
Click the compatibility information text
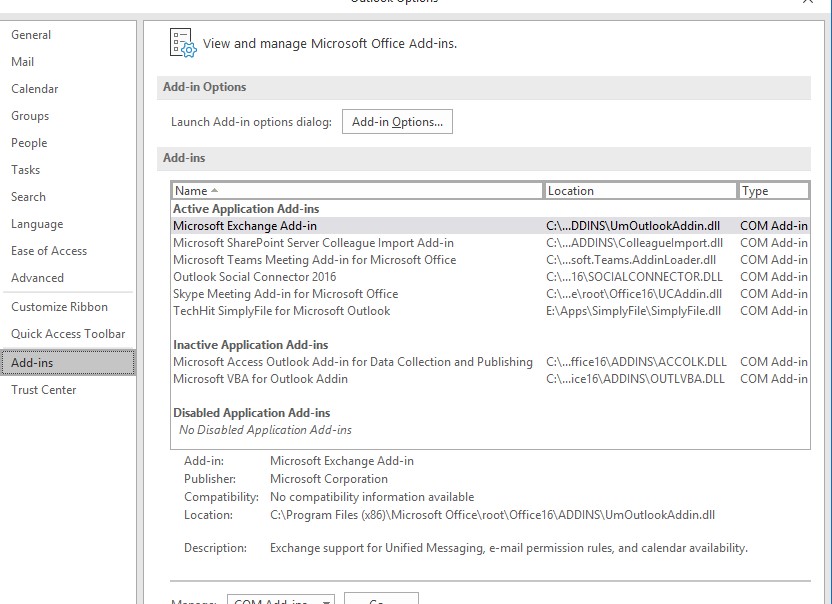point(372,497)
